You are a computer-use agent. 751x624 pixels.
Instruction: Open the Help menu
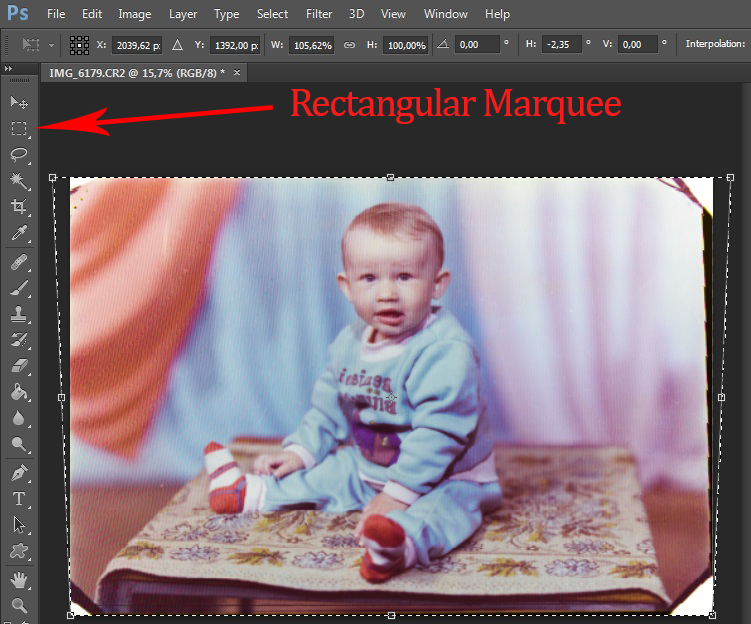pos(497,14)
